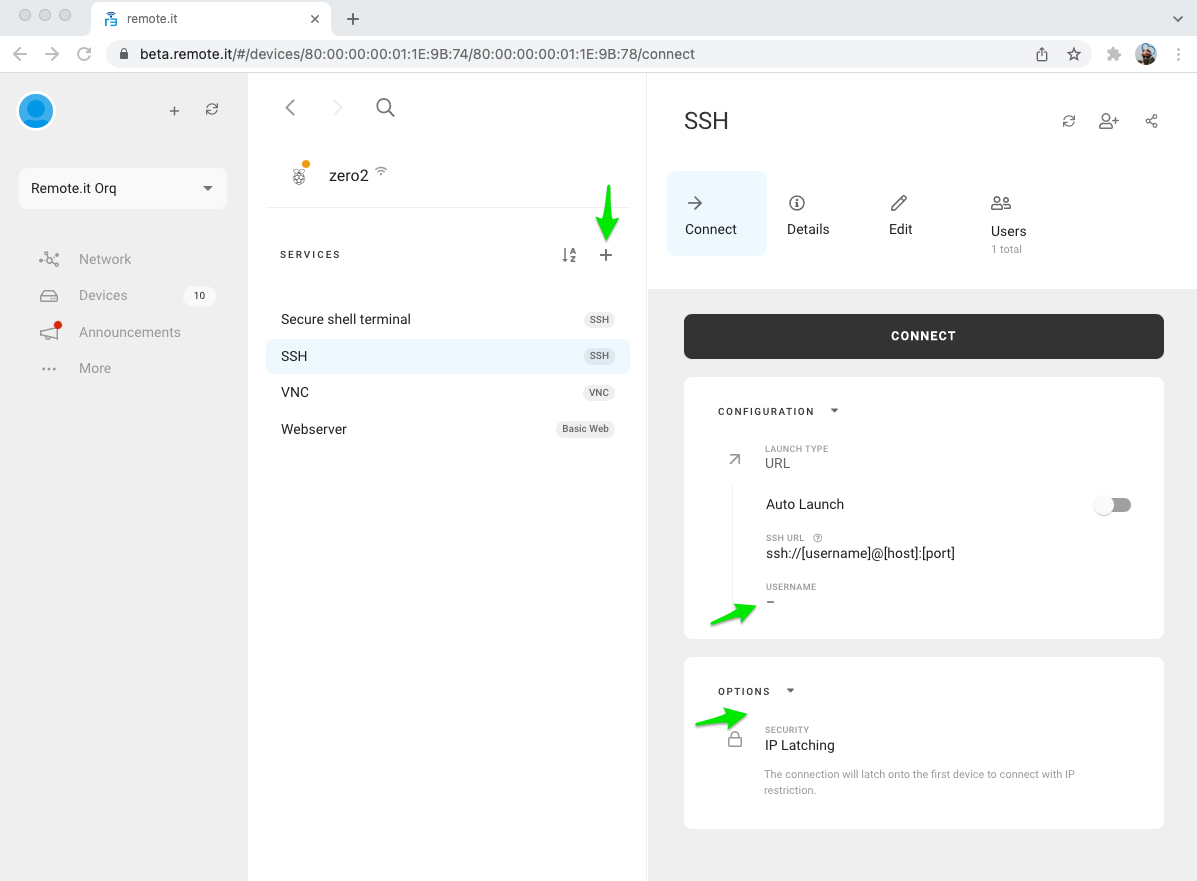
Task: Click the SSH page title
Action: (706, 121)
